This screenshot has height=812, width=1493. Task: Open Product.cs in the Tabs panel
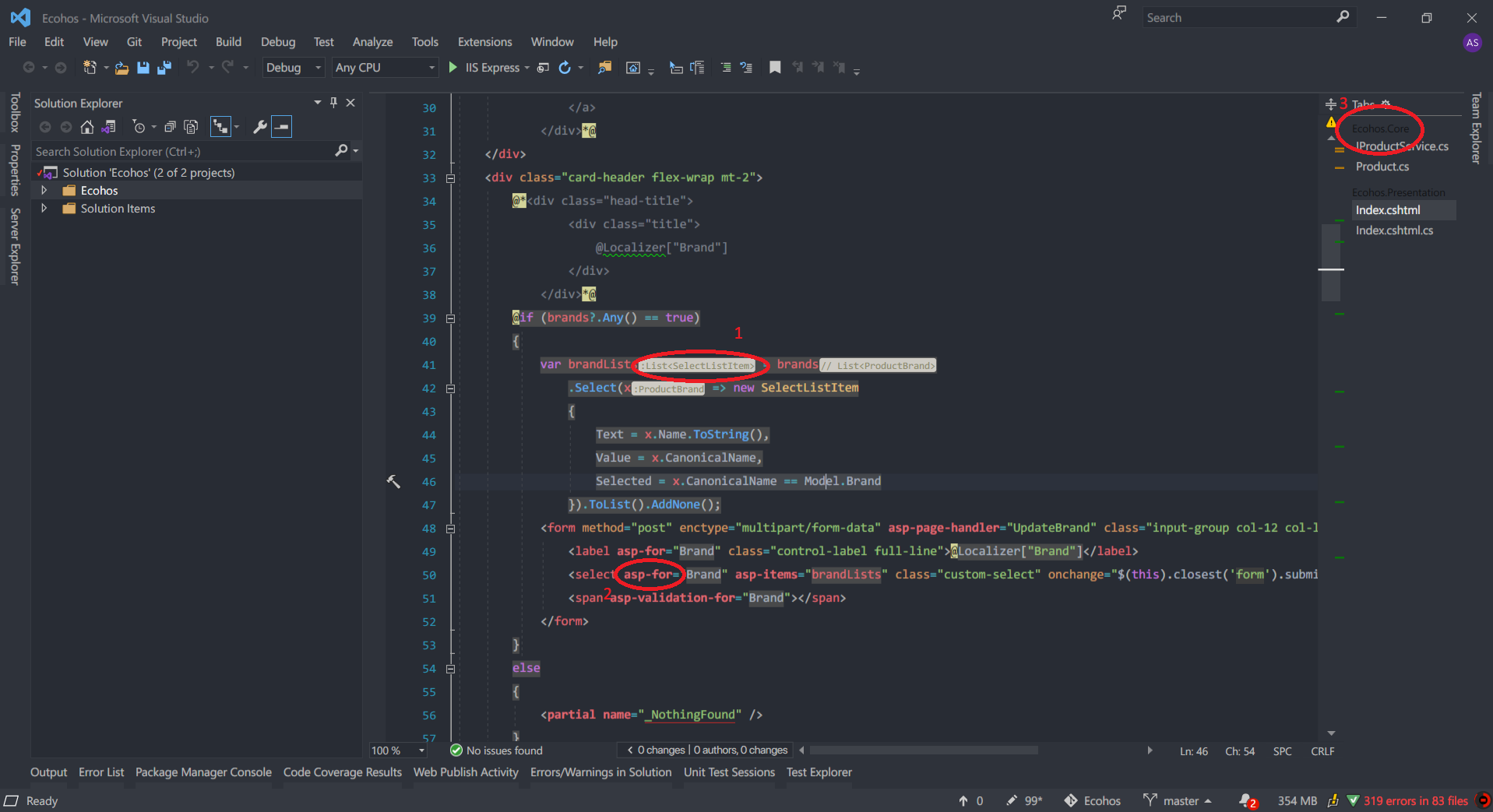point(1382,167)
